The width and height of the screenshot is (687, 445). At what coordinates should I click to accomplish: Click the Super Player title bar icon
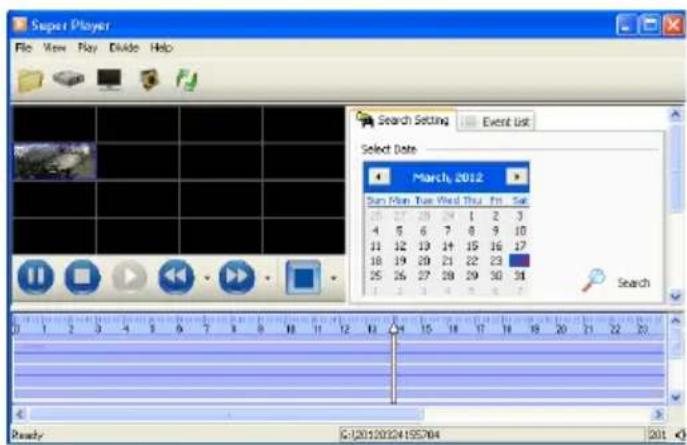[20, 25]
